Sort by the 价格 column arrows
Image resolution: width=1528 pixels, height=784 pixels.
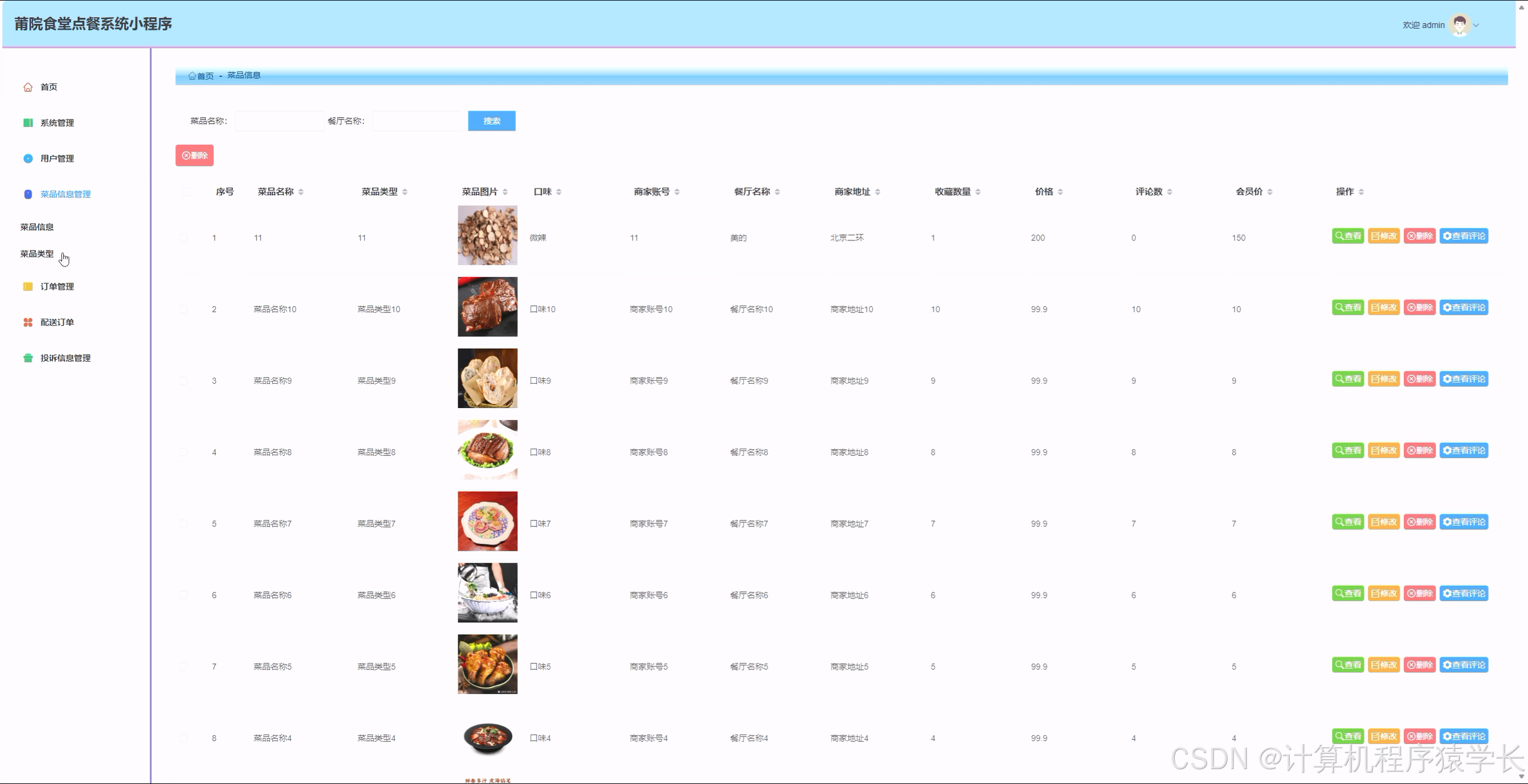click(x=1060, y=192)
